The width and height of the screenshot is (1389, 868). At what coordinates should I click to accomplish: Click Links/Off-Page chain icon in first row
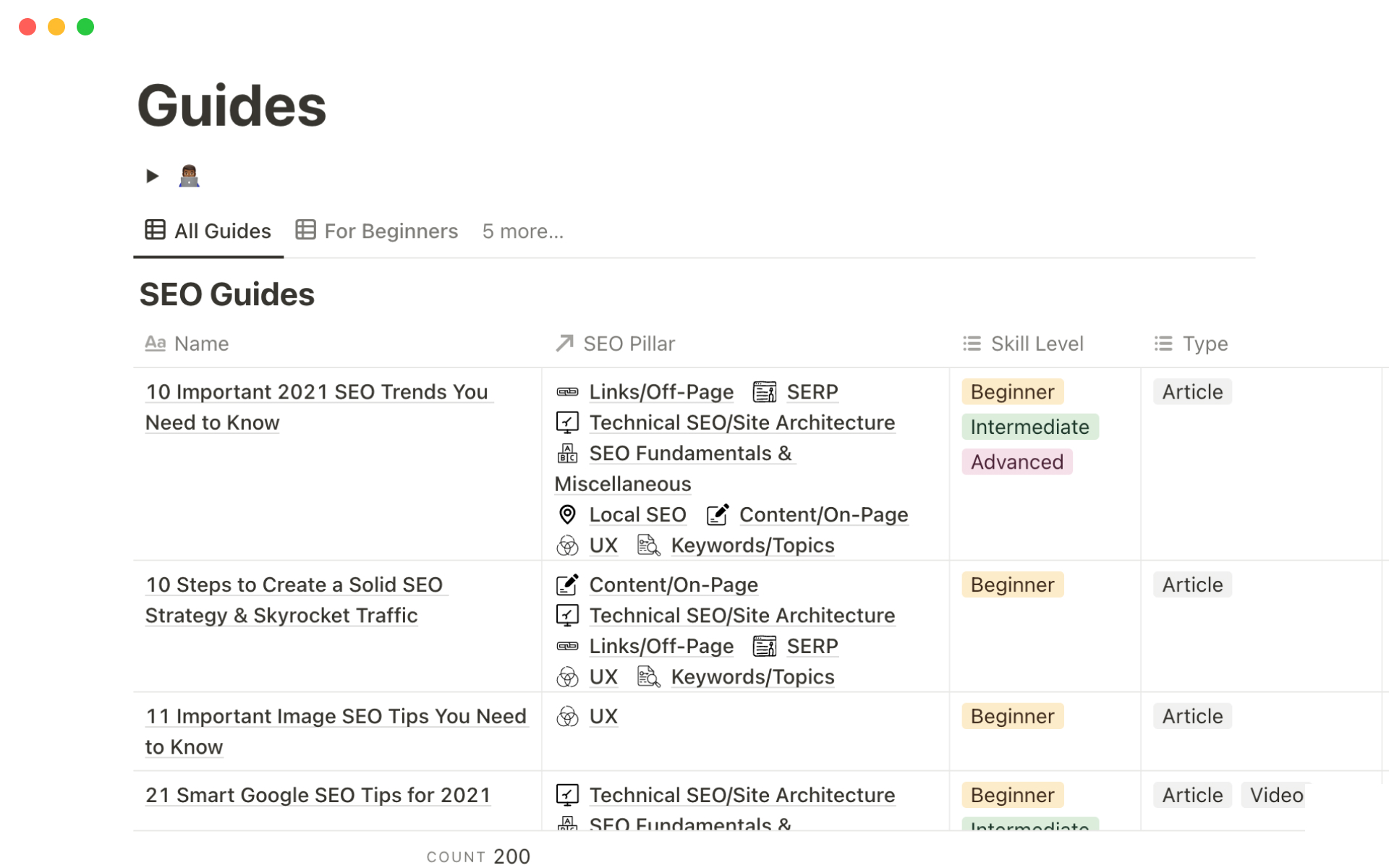tap(567, 392)
